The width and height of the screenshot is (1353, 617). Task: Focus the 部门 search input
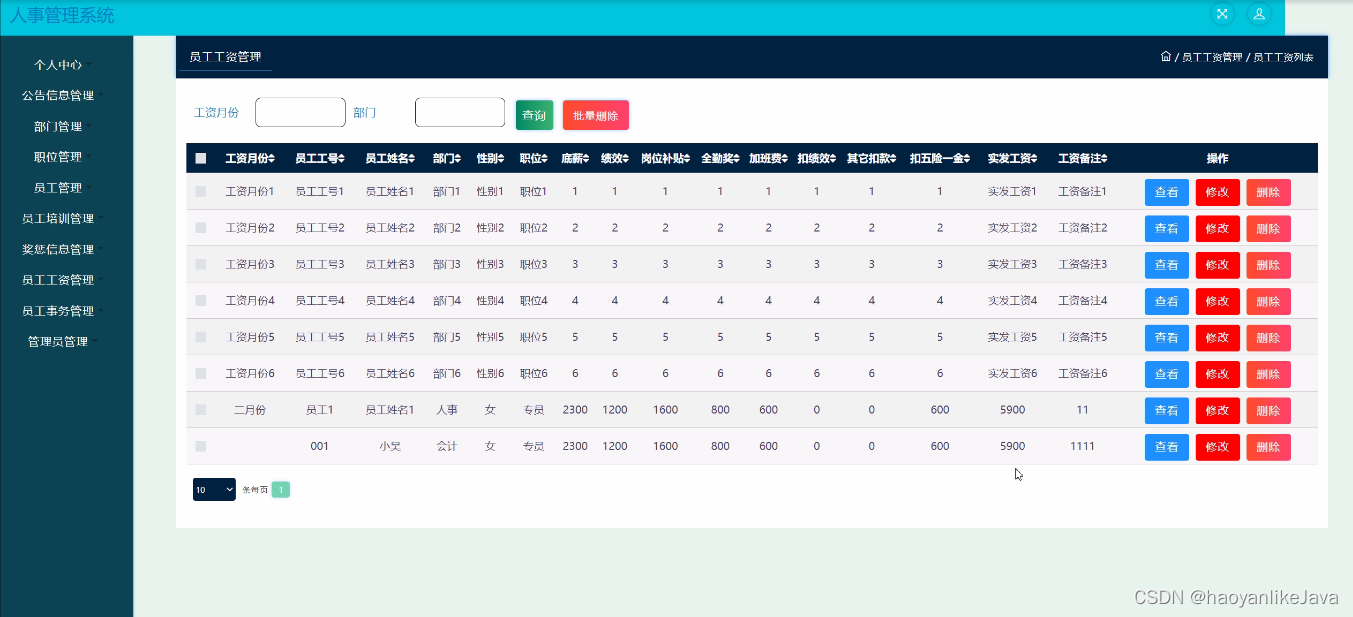460,112
